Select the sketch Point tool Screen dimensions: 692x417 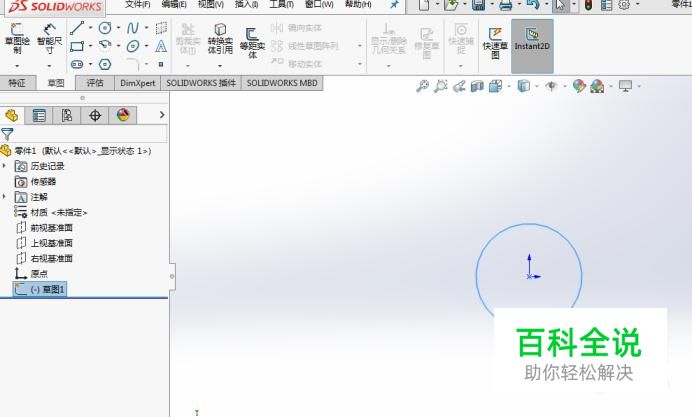tap(161, 64)
